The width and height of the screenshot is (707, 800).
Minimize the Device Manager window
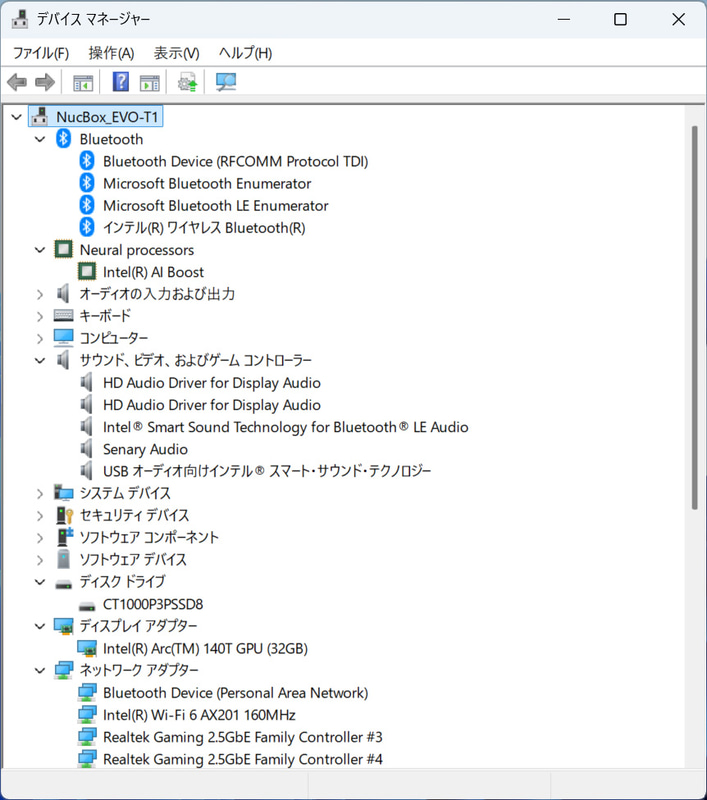(x=564, y=19)
